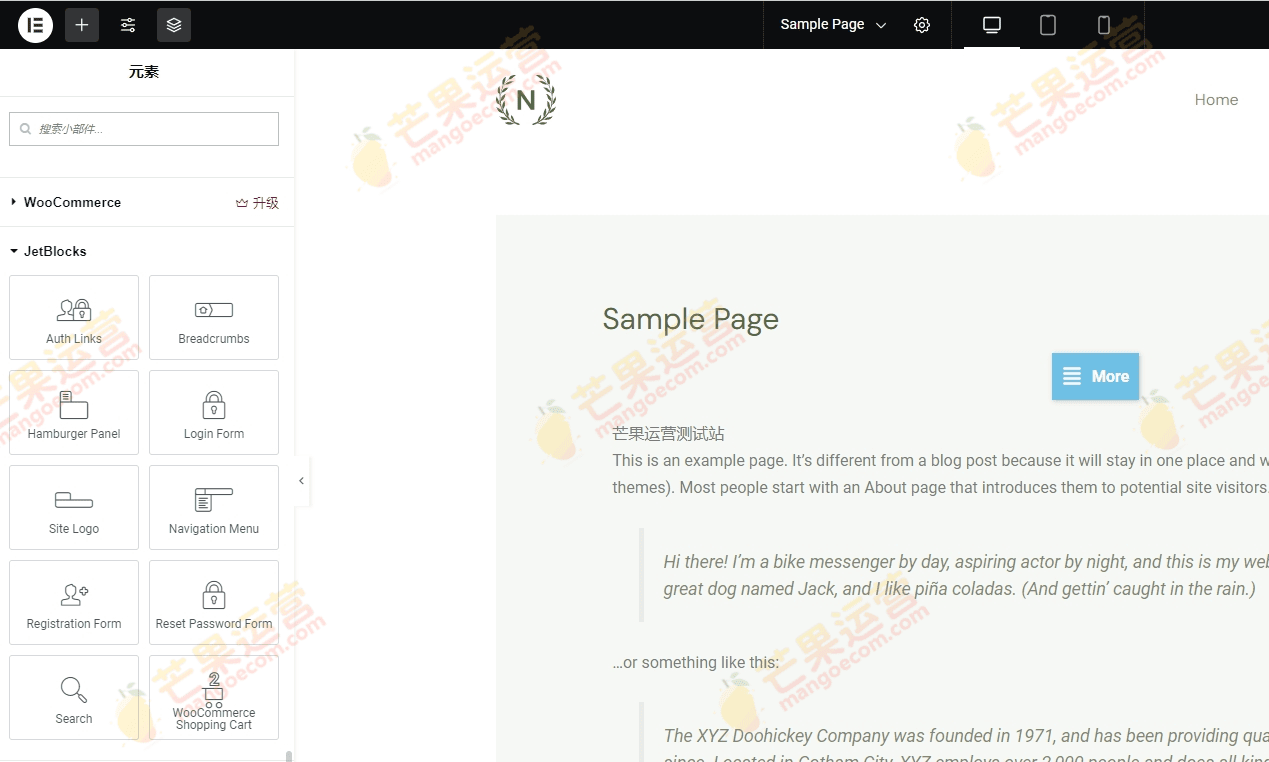The image size is (1269, 762).
Task: Switch to desktop preview mode
Action: [992, 25]
